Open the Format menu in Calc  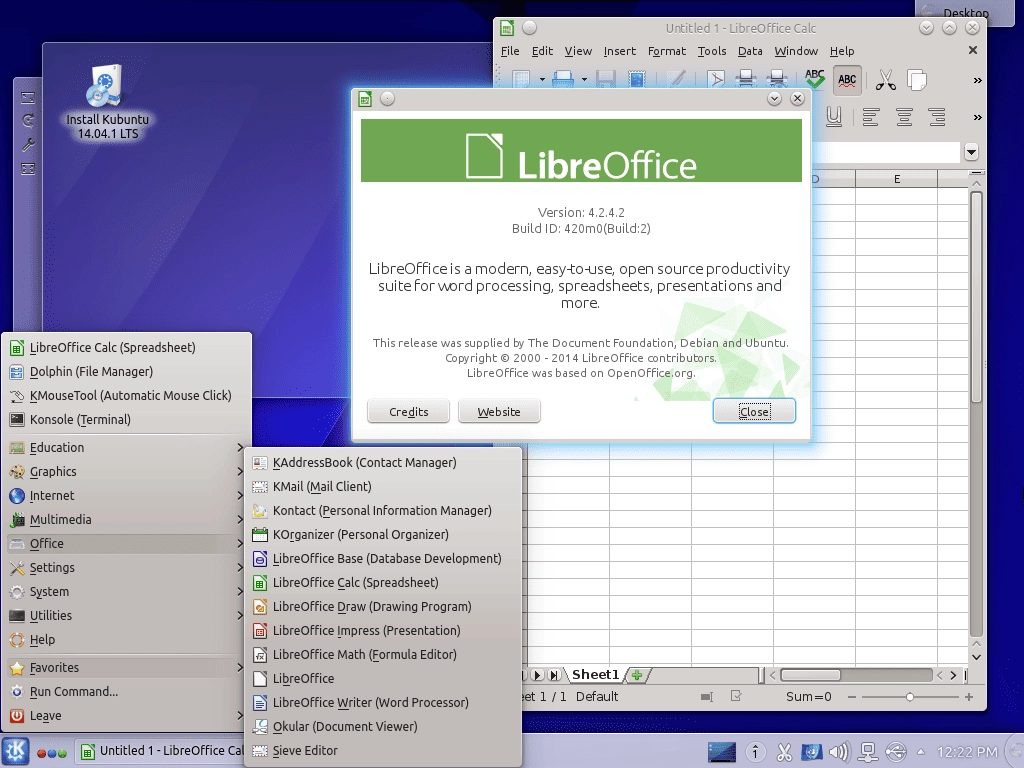click(667, 51)
